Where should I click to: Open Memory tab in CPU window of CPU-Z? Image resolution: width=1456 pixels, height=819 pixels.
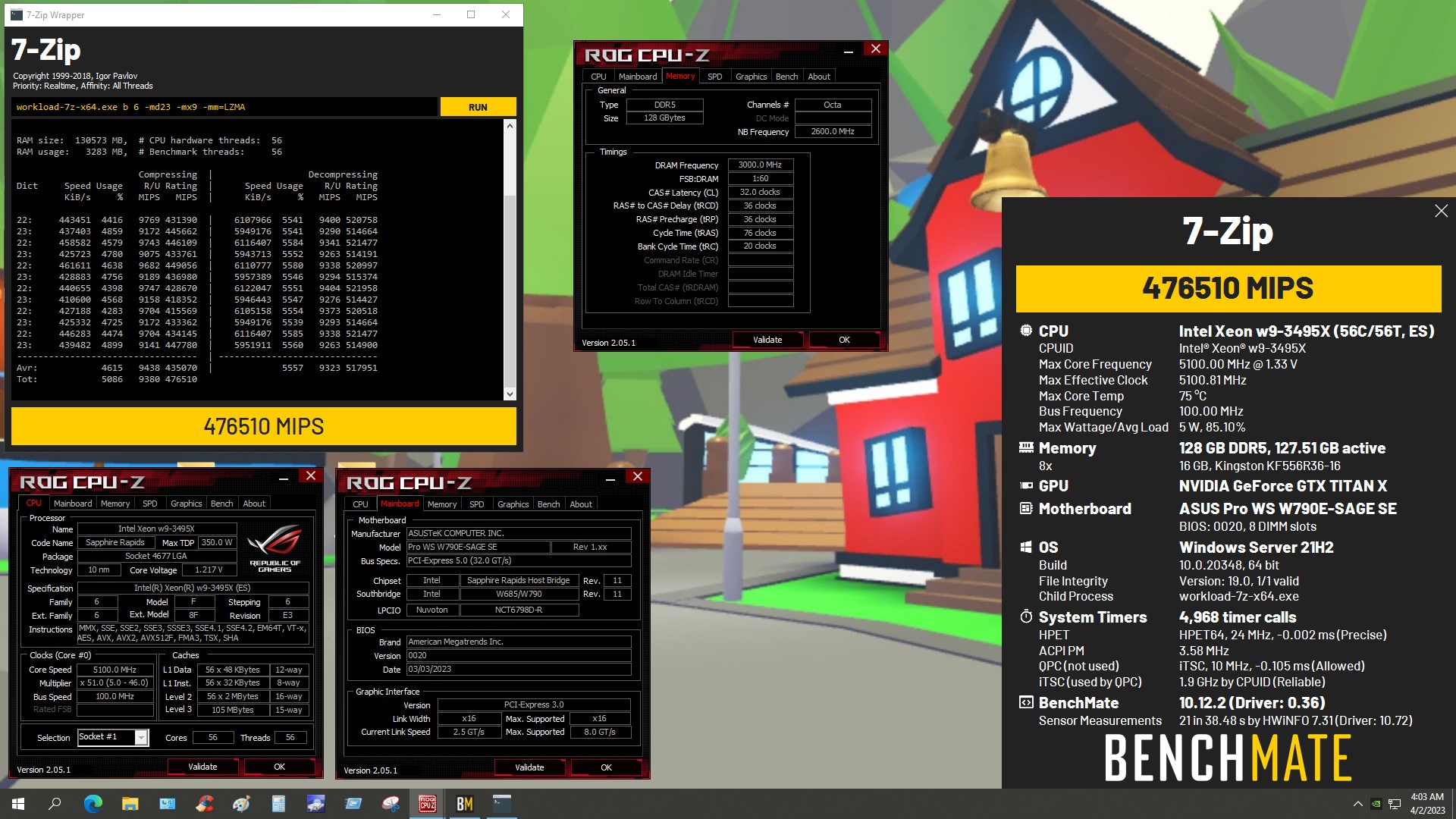pyautogui.click(x=115, y=504)
